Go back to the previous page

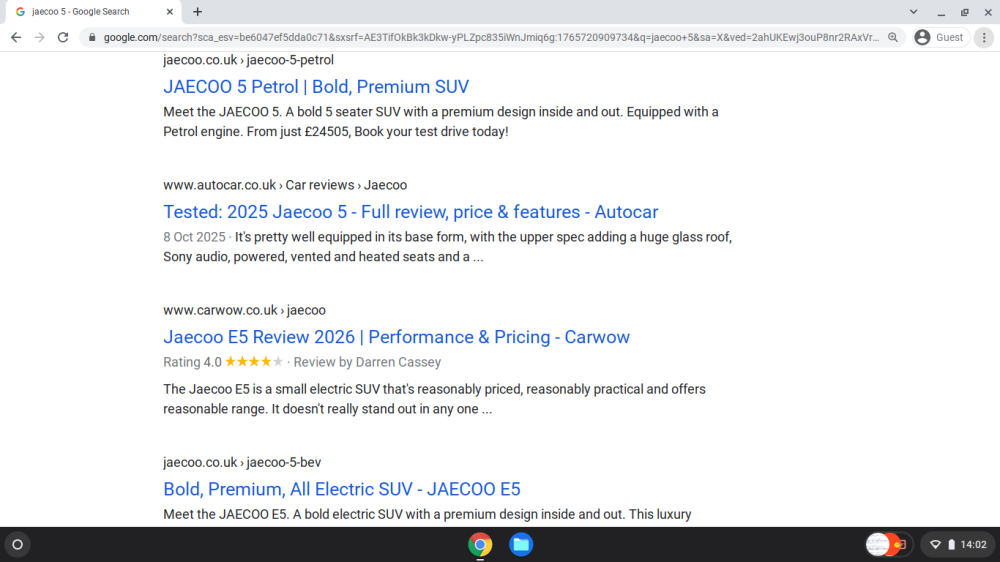[16, 38]
